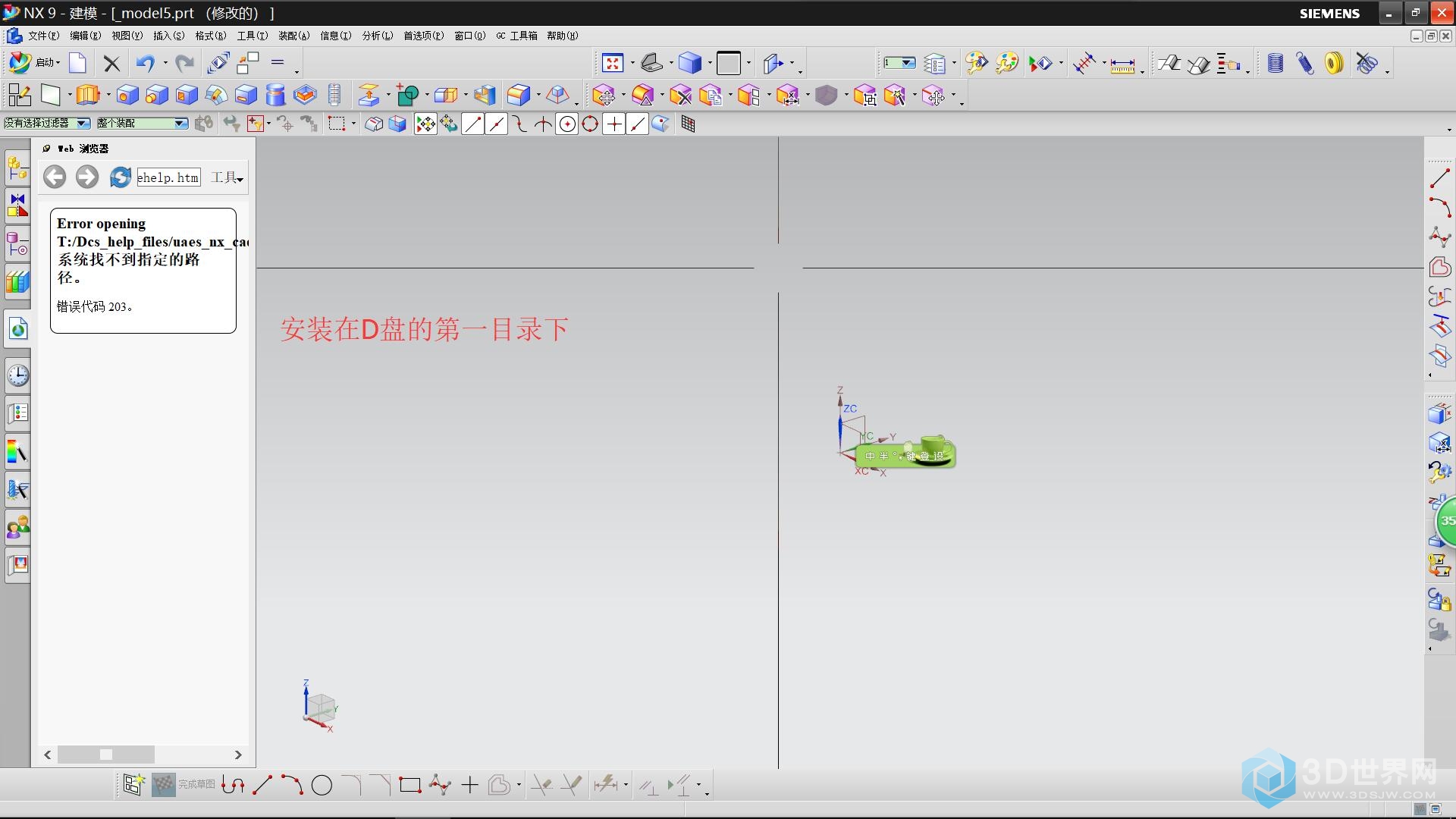The image size is (1456, 819).
Task: Open the Roles tab in resource bar
Action: click(x=18, y=527)
